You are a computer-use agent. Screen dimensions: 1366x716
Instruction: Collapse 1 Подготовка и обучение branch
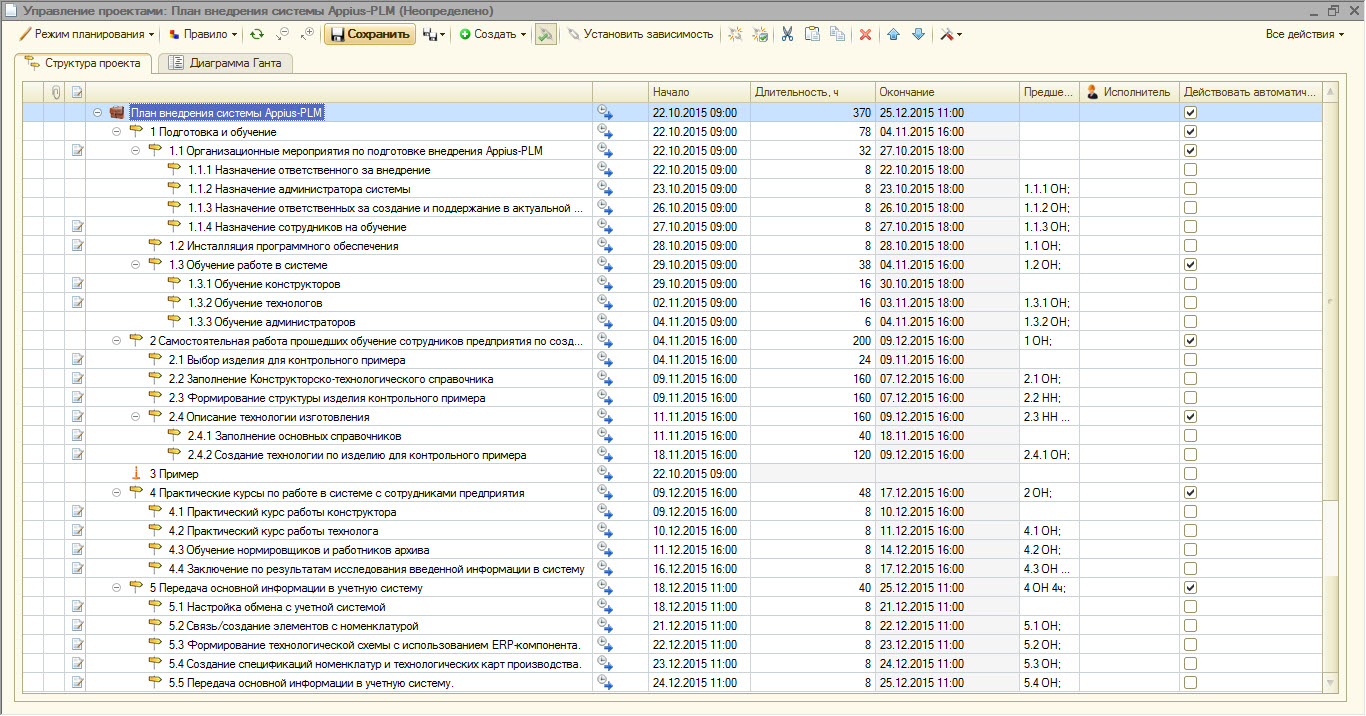[116, 132]
